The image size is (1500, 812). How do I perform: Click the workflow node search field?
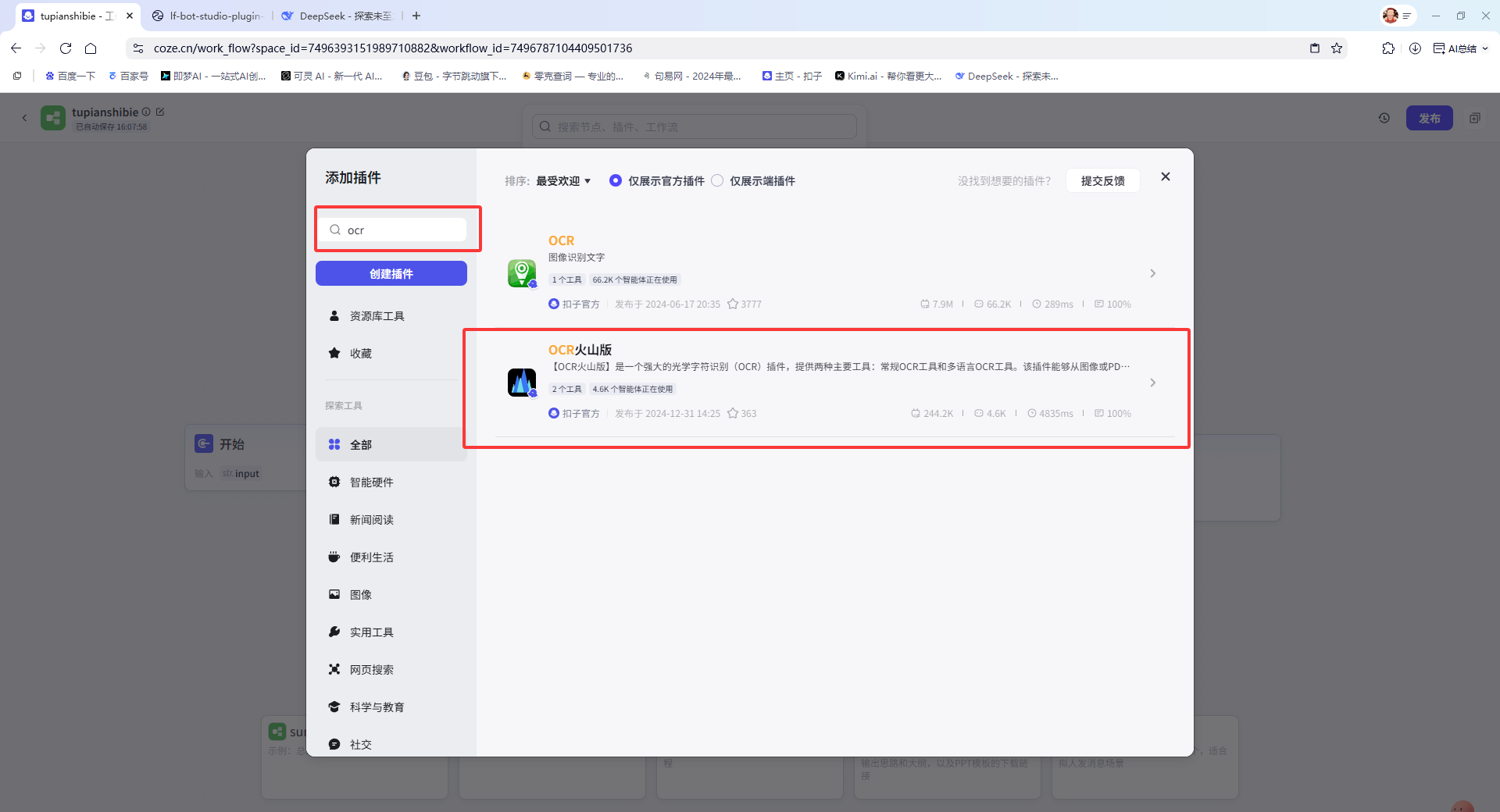tap(694, 126)
